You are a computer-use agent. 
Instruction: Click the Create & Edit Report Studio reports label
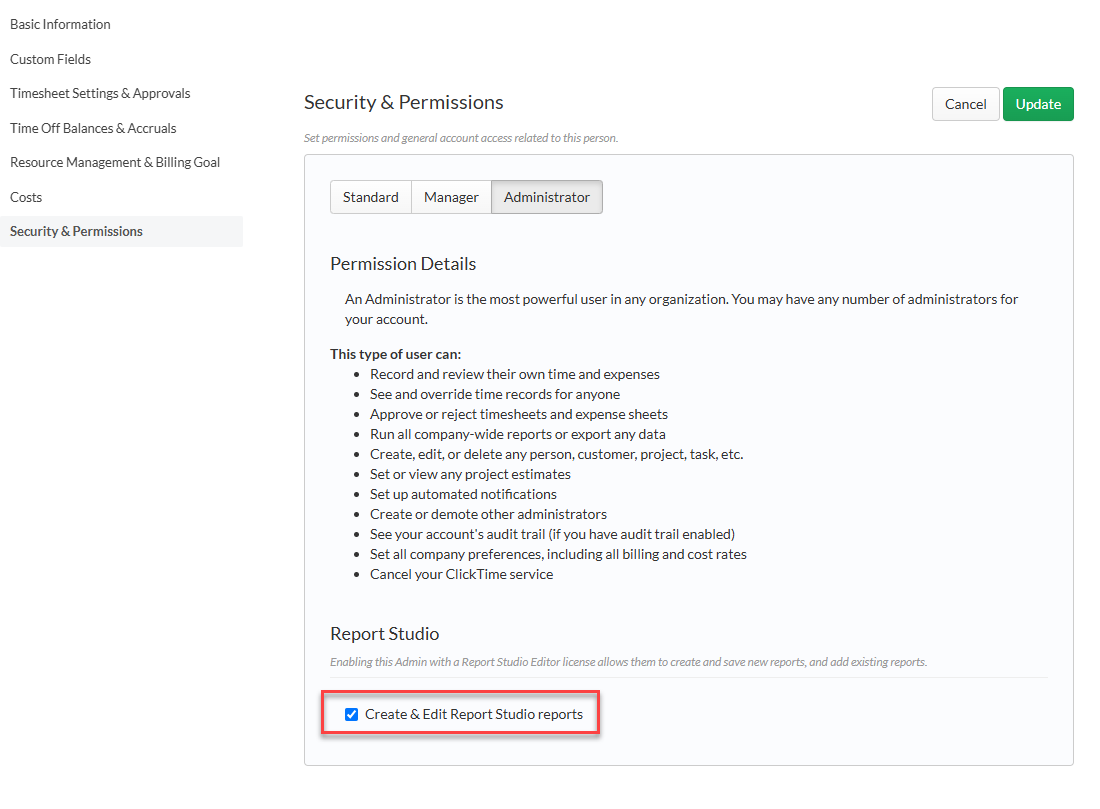pyautogui.click(x=474, y=714)
